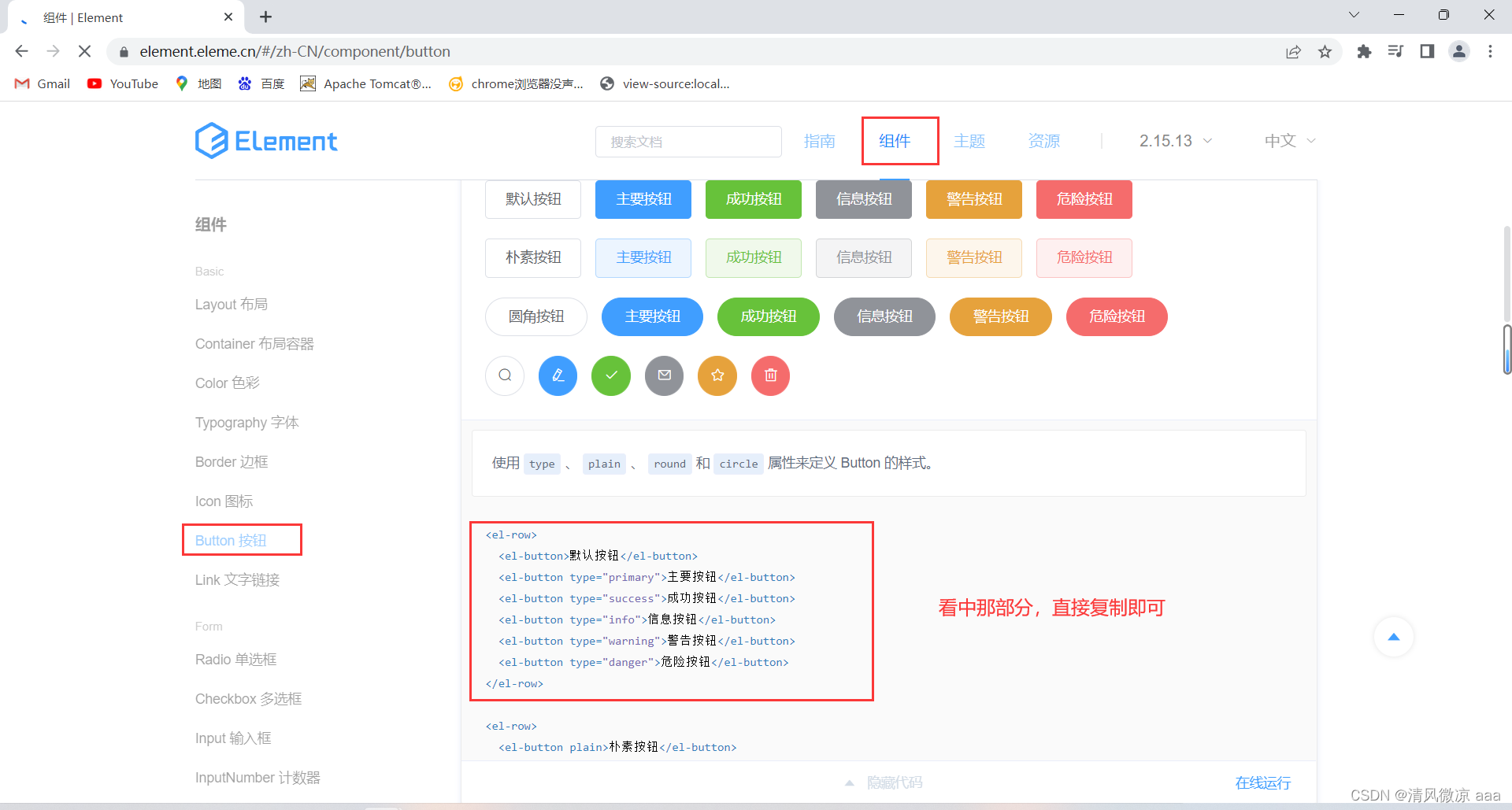
Task: Stop page loading with the X button
Action: click(x=84, y=51)
